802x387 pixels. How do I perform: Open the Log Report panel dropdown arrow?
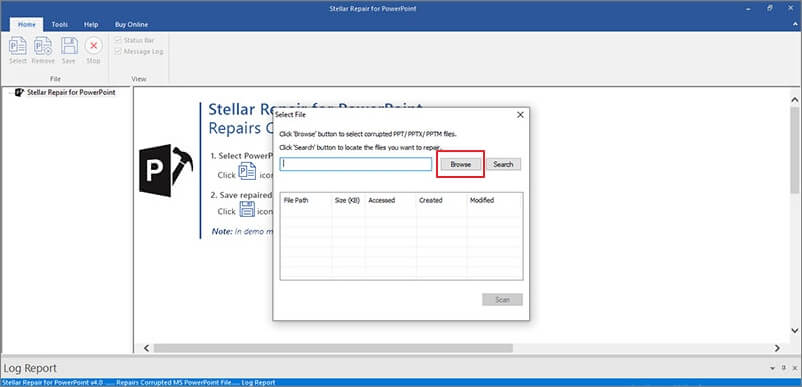772,368
